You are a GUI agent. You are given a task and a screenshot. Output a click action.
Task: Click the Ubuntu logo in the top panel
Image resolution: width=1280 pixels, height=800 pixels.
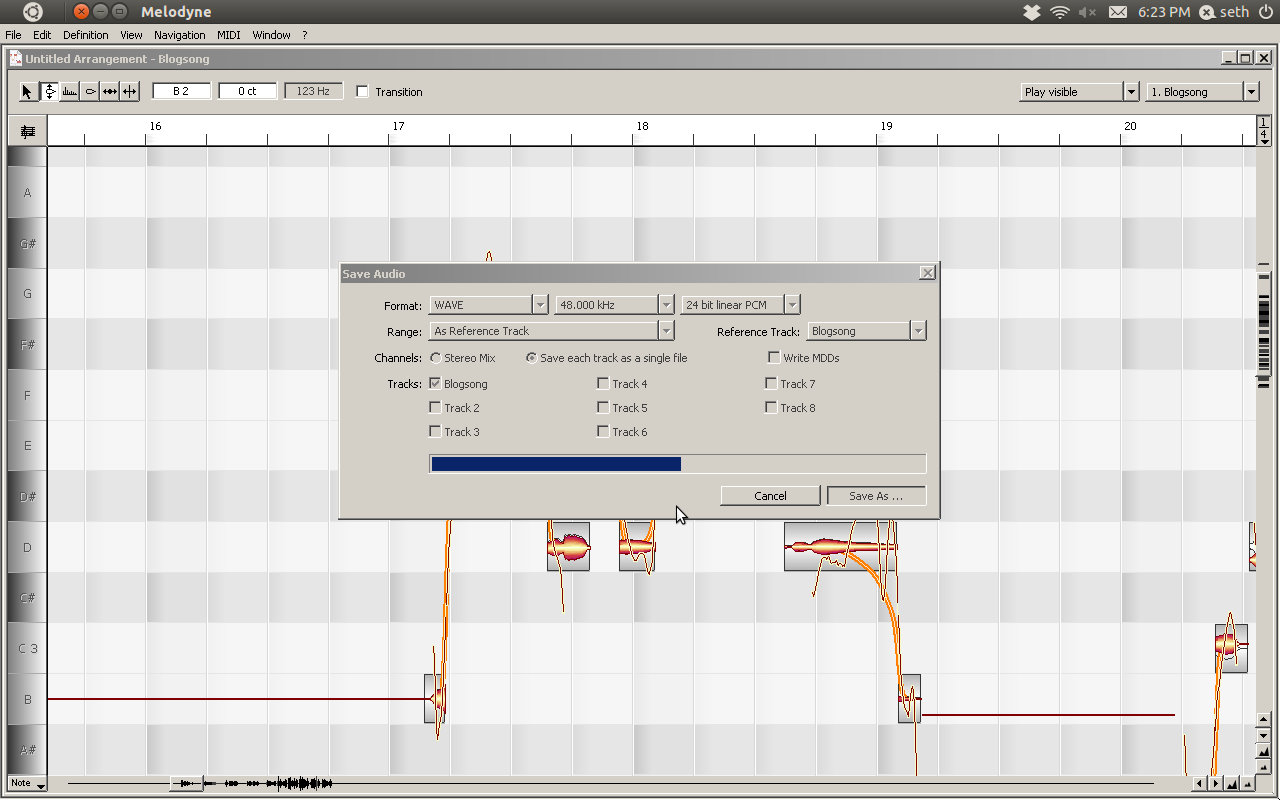[x=33, y=12]
